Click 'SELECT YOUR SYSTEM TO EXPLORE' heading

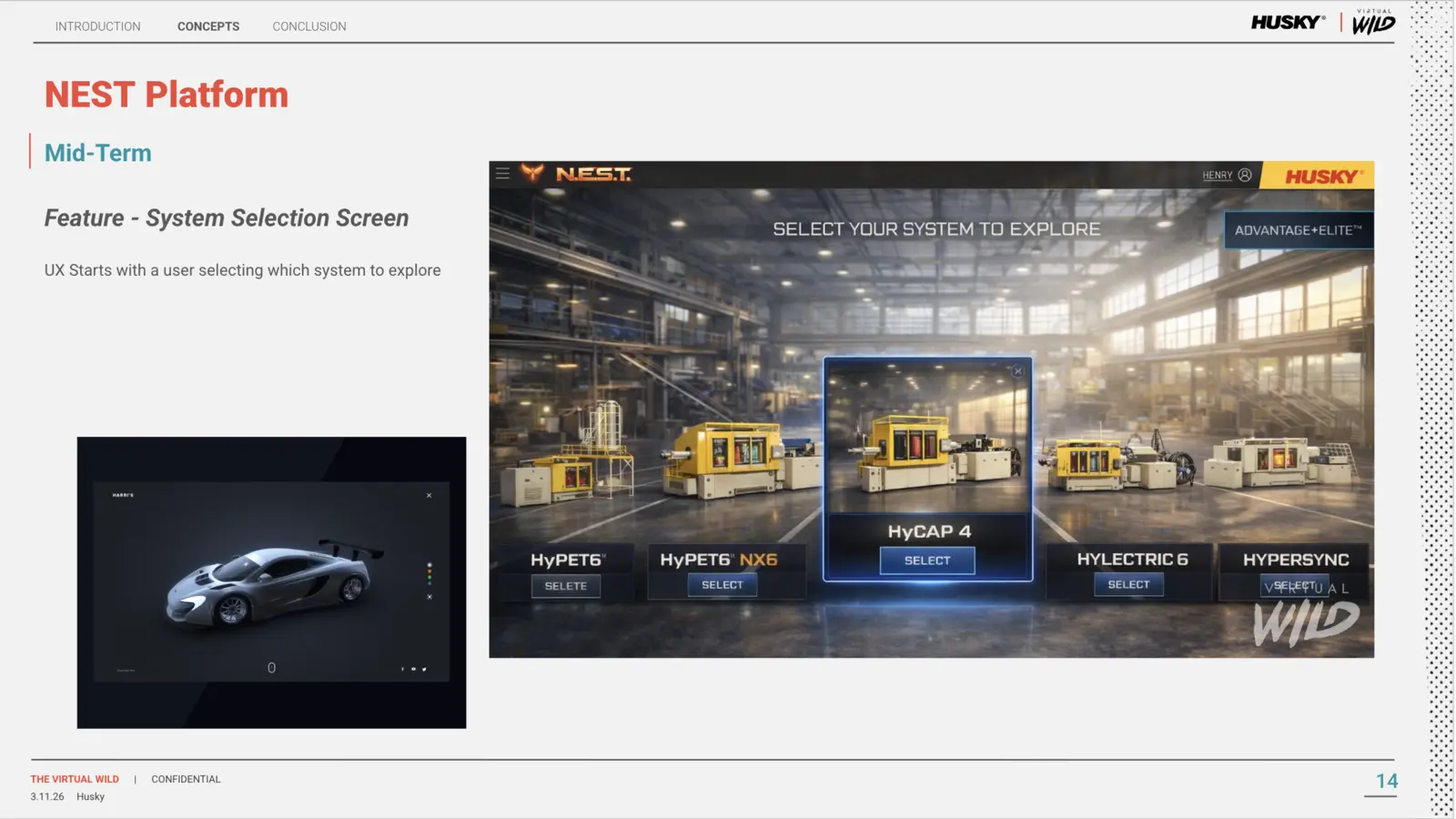tap(936, 229)
